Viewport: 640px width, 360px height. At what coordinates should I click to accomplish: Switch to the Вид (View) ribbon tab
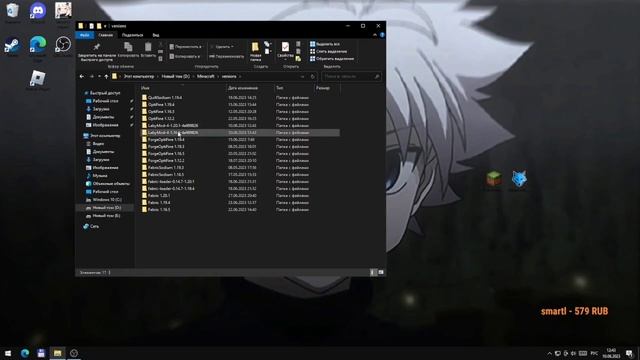tap(156, 35)
